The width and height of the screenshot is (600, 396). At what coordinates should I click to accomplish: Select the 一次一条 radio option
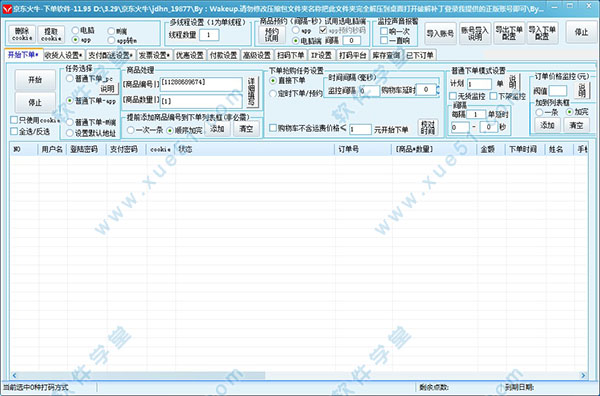[130, 130]
